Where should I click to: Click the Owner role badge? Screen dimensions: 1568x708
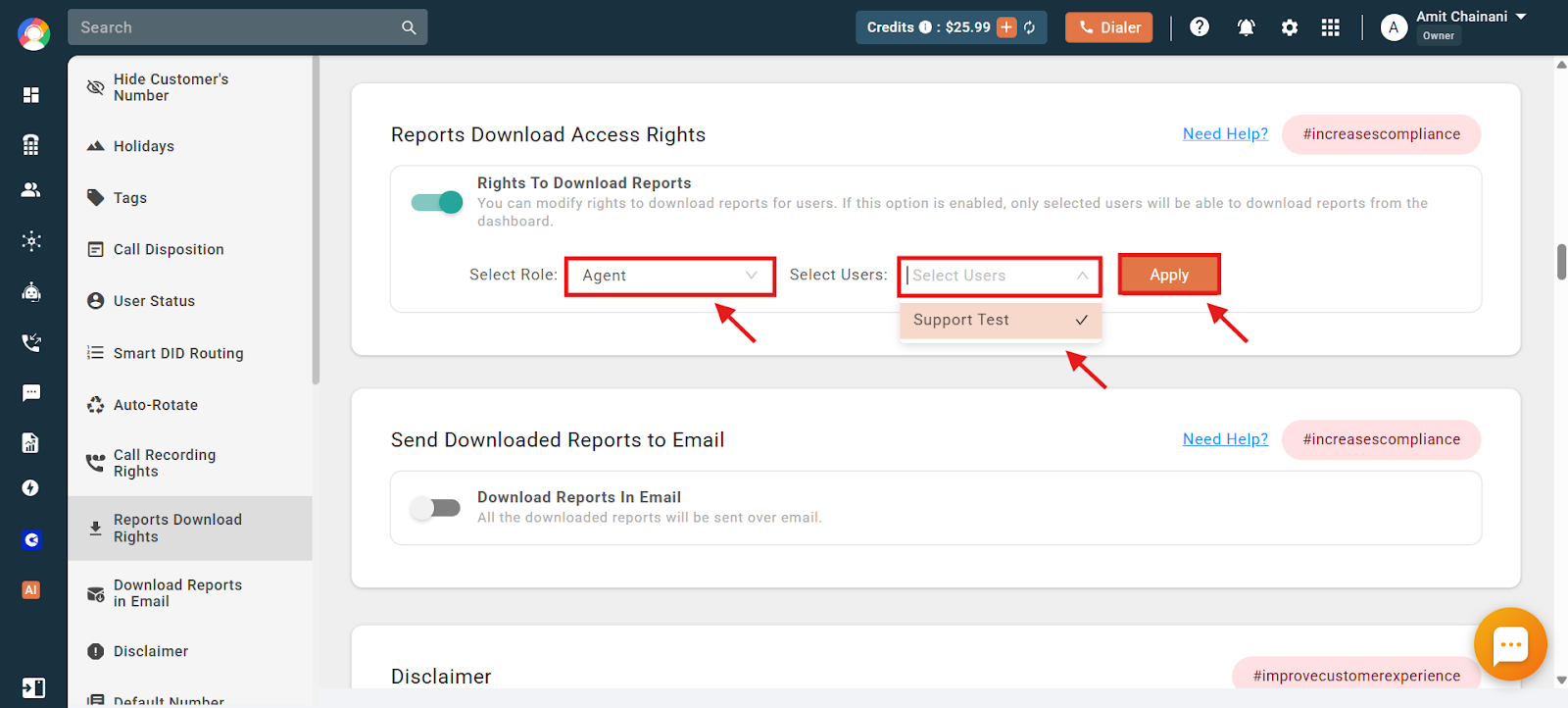1439,35
